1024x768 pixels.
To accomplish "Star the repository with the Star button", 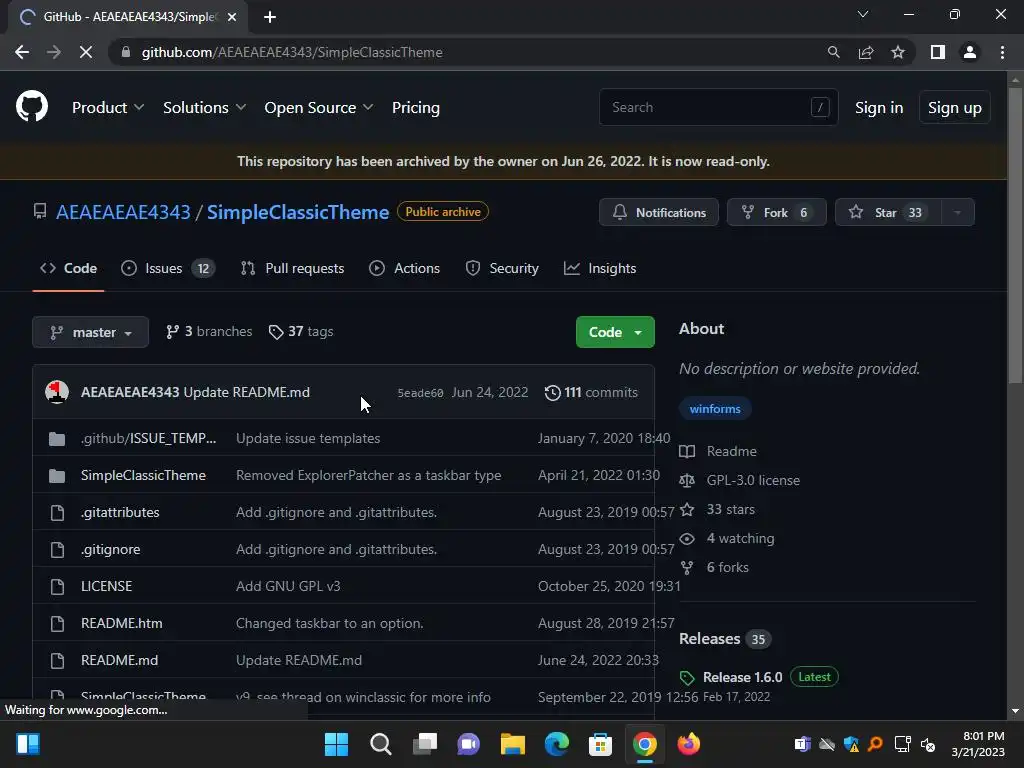I will click(888, 212).
